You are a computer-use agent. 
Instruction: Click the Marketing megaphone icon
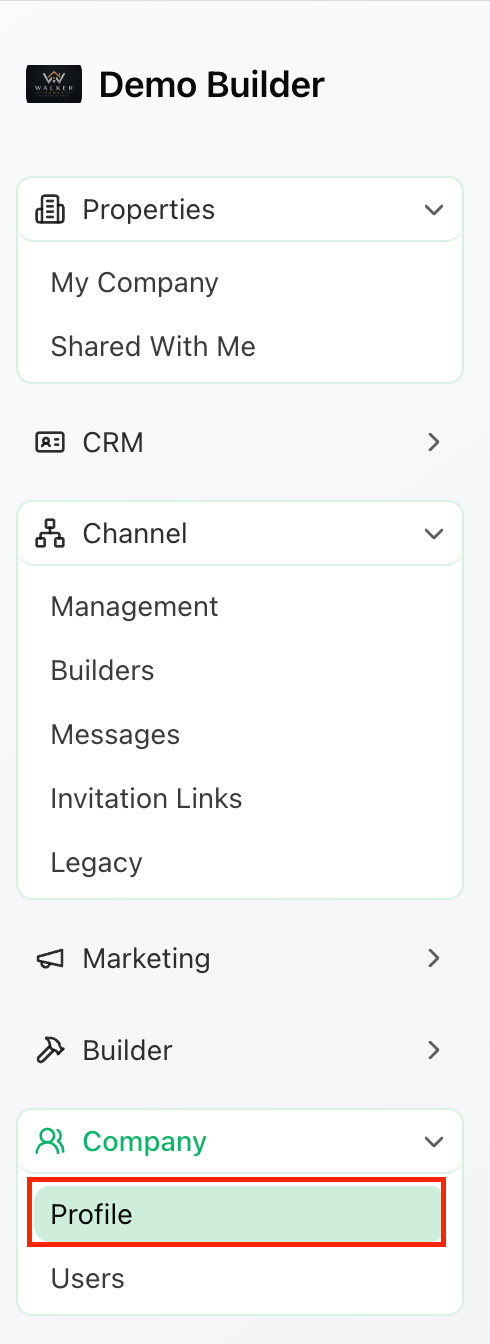point(50,958)
